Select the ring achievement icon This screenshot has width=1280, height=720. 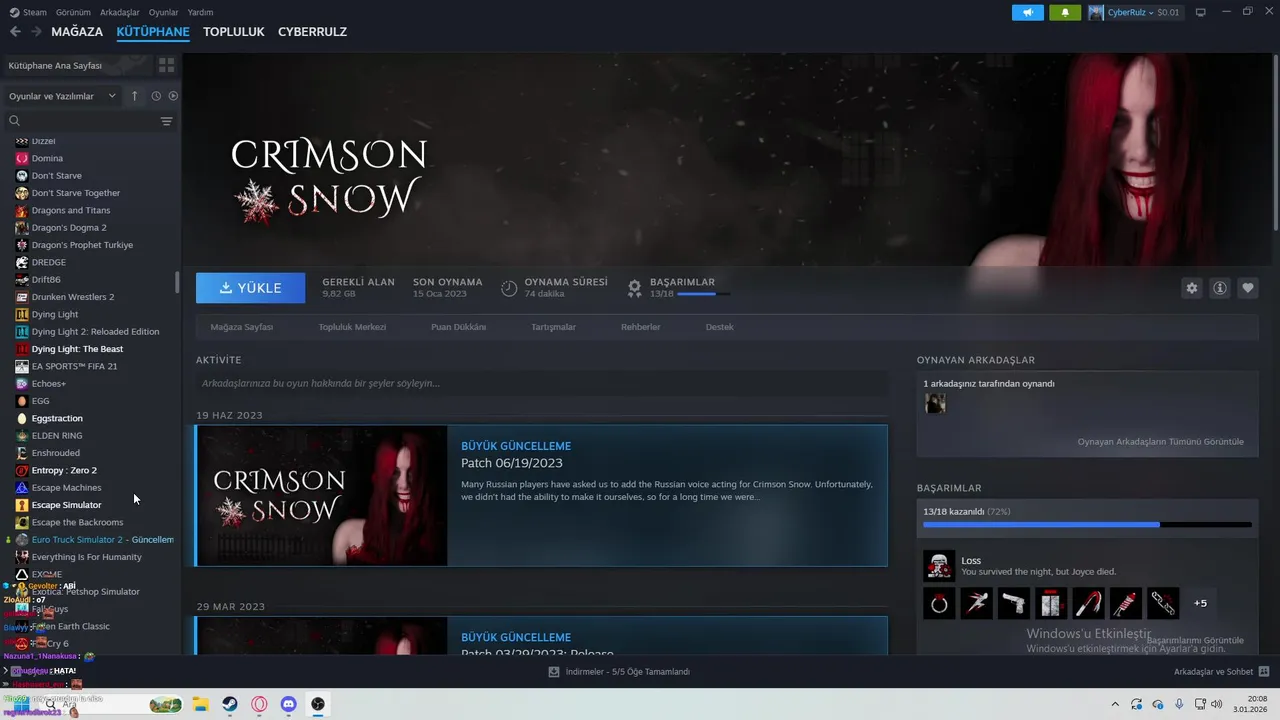pyautogui.click(x=939, y=603)
